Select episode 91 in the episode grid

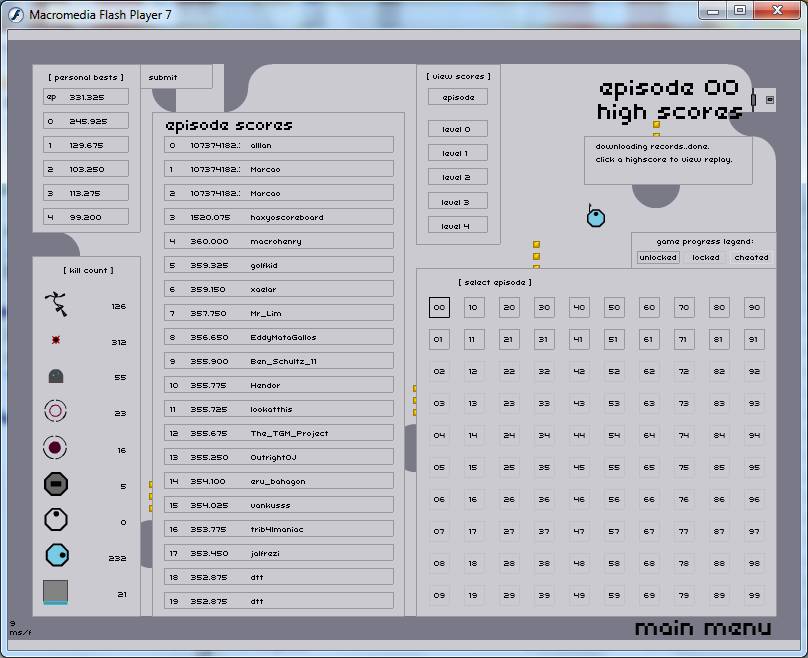754,340
